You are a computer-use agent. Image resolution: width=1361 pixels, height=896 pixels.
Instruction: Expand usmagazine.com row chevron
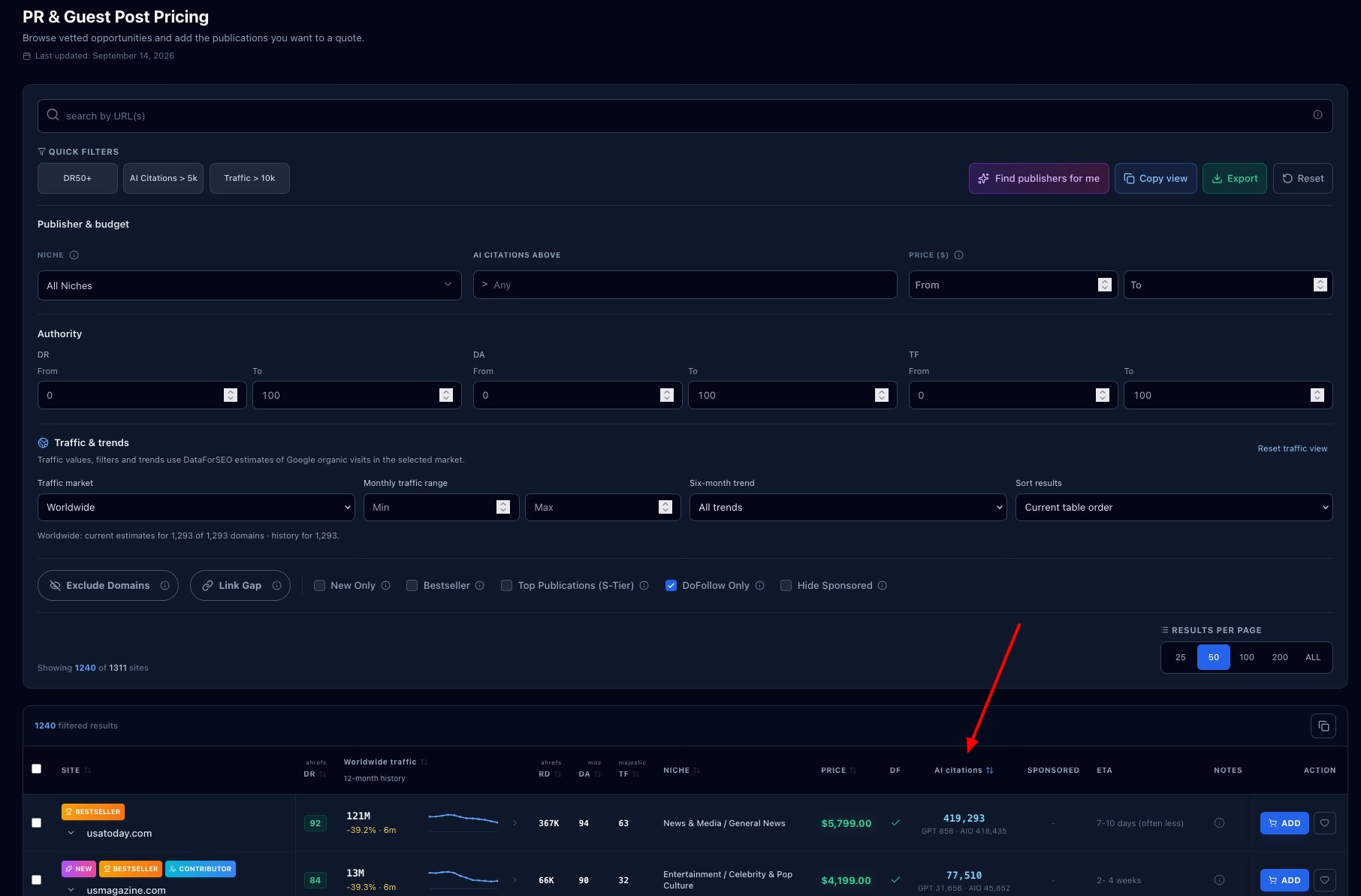71,890
